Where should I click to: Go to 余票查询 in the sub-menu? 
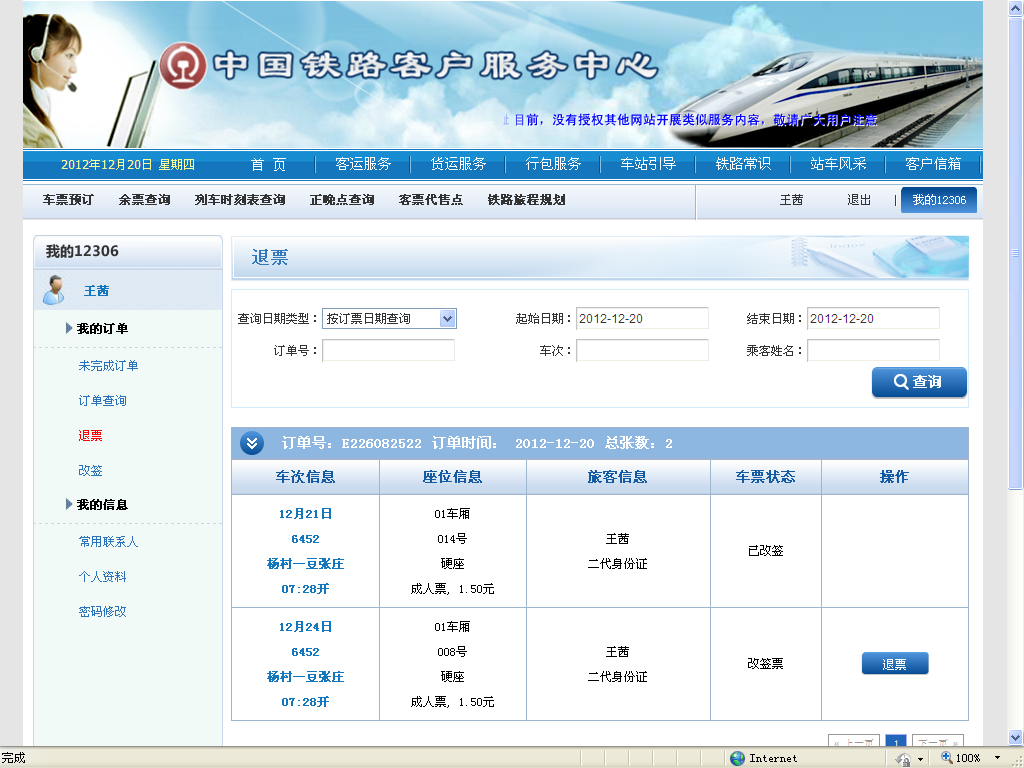[x=144, y=200]
